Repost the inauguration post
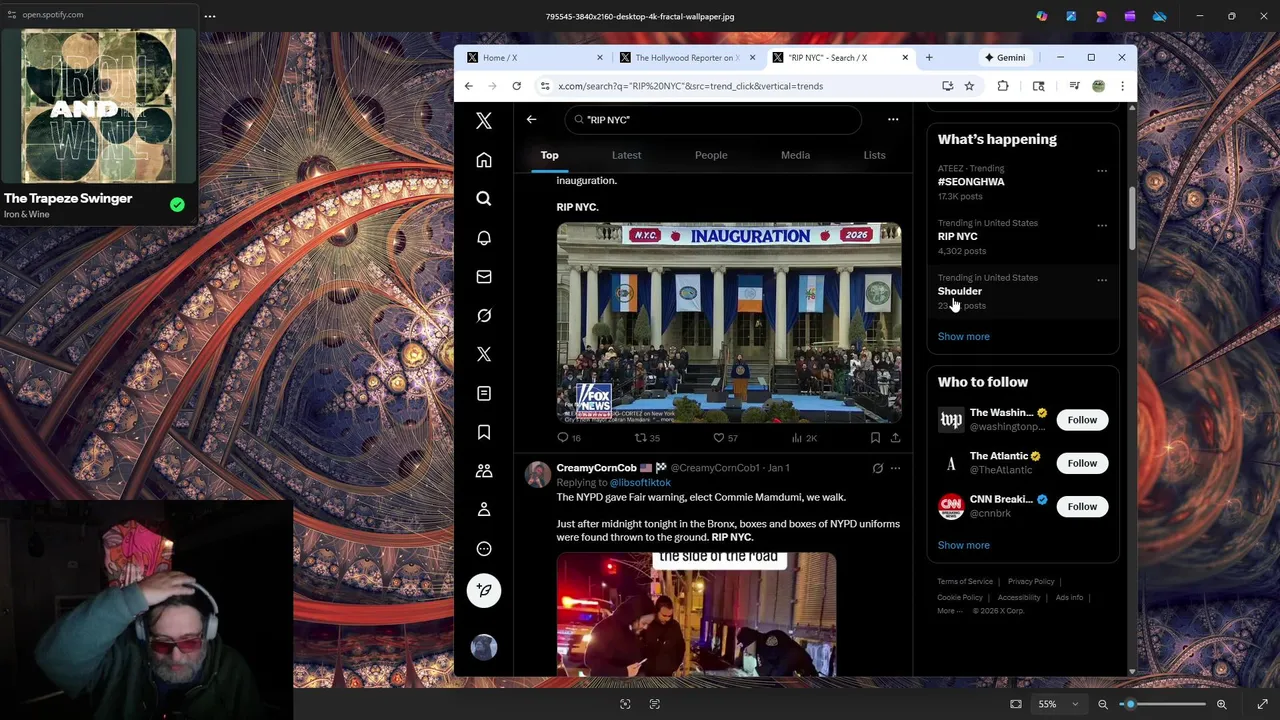1280x720 pixels. pos(641,438)
